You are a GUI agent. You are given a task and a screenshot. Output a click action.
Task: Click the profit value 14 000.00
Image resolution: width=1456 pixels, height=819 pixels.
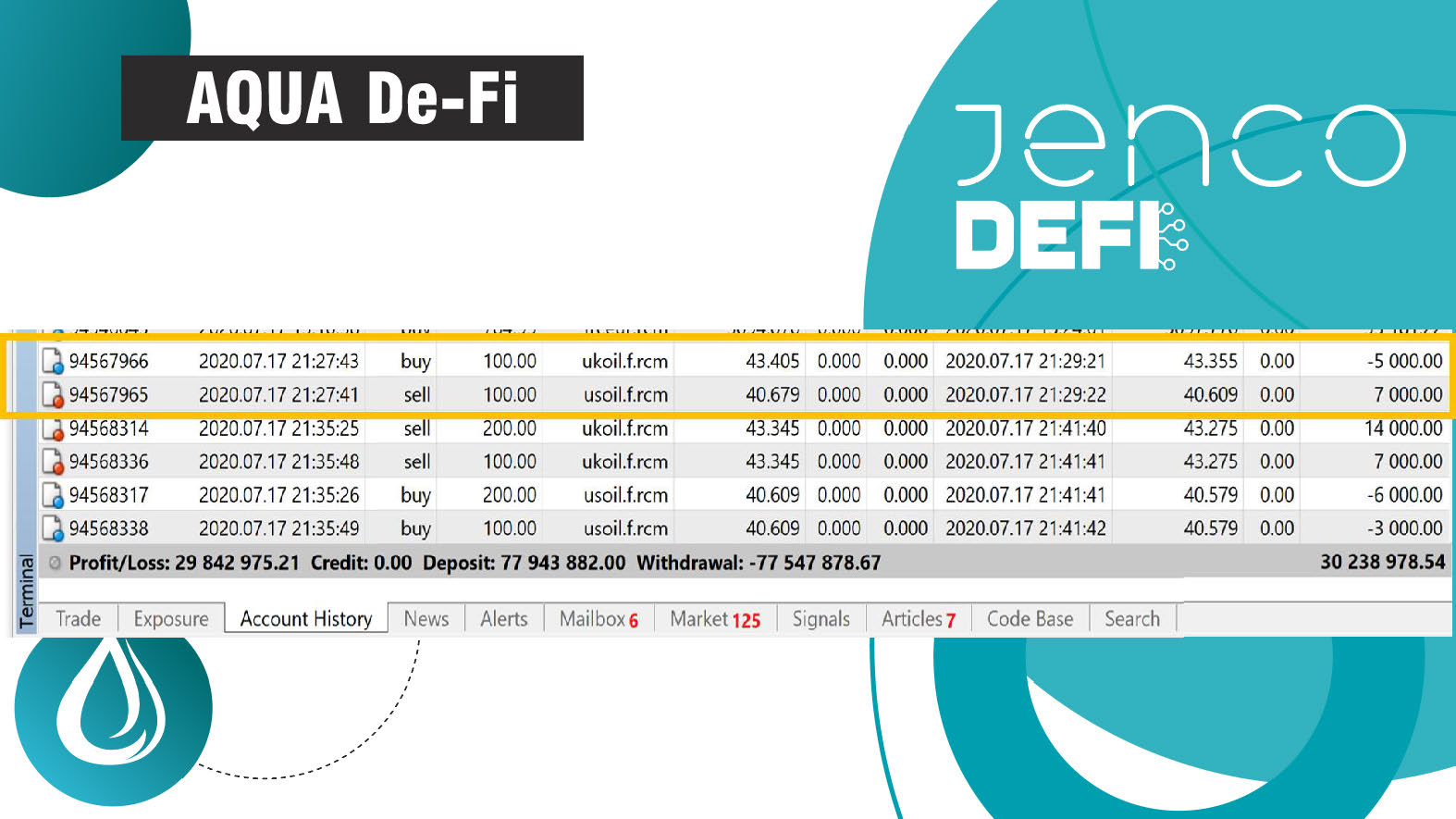point(1403,428)
